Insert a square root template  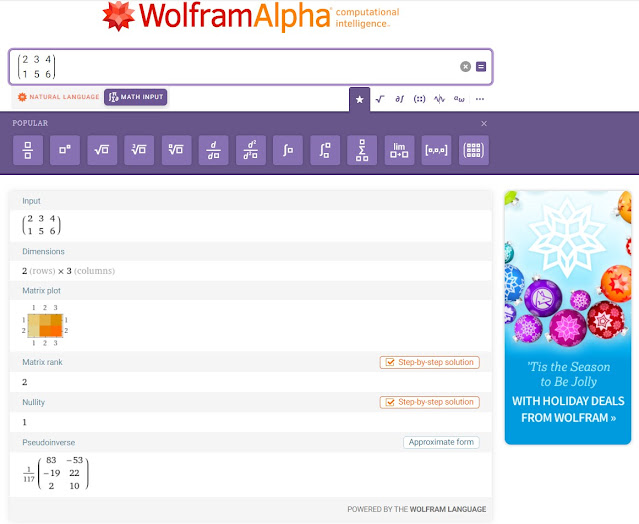102,150
